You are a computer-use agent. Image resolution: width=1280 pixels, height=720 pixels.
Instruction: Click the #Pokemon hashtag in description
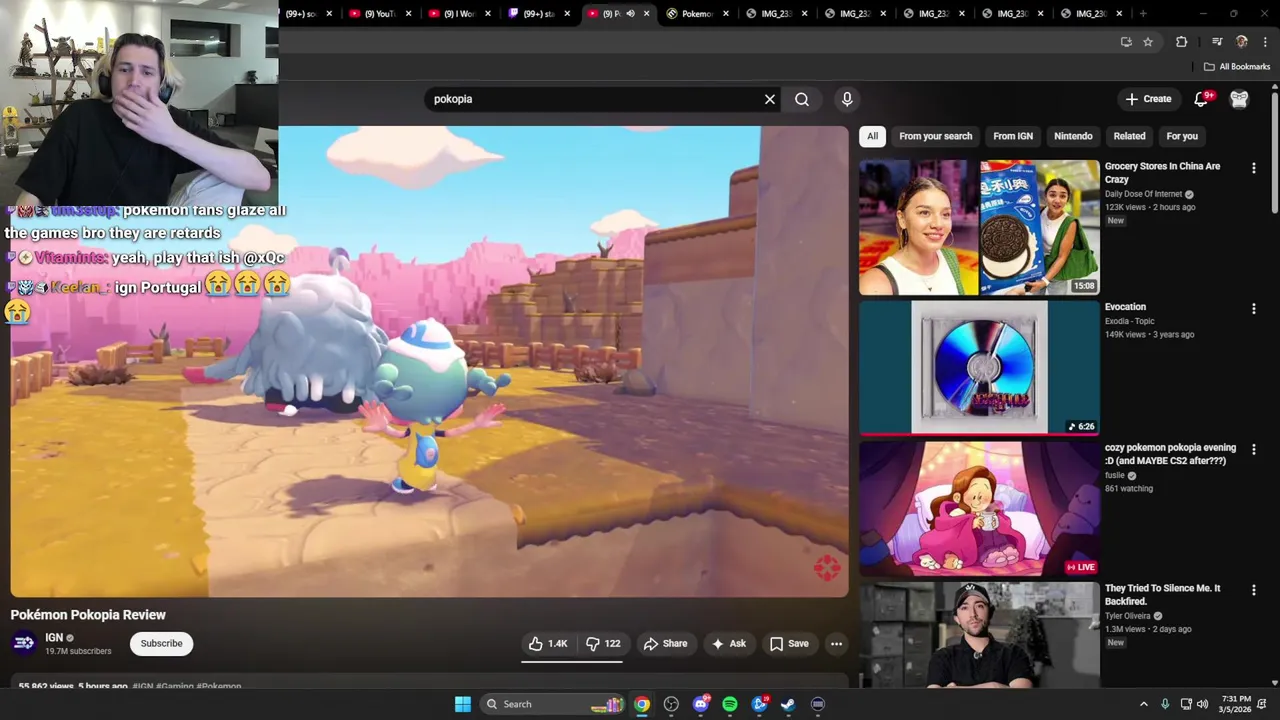(219, 686)
